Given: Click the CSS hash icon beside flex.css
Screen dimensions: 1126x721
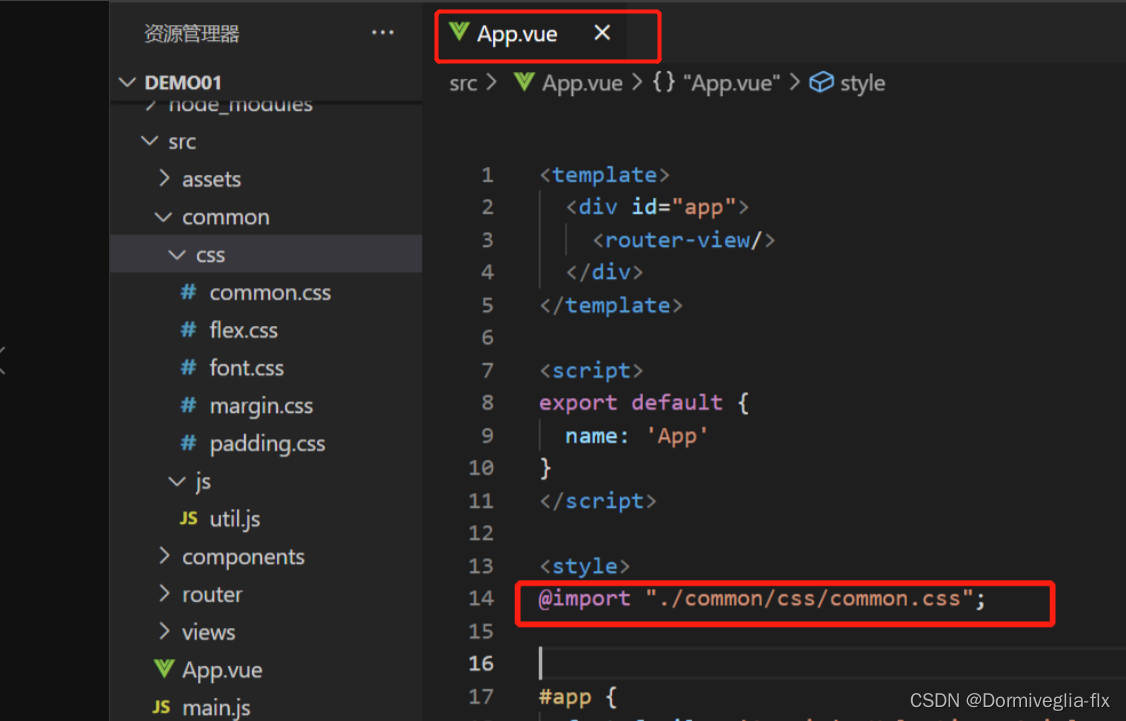Looking at the screenshot, I should (188, 330).
